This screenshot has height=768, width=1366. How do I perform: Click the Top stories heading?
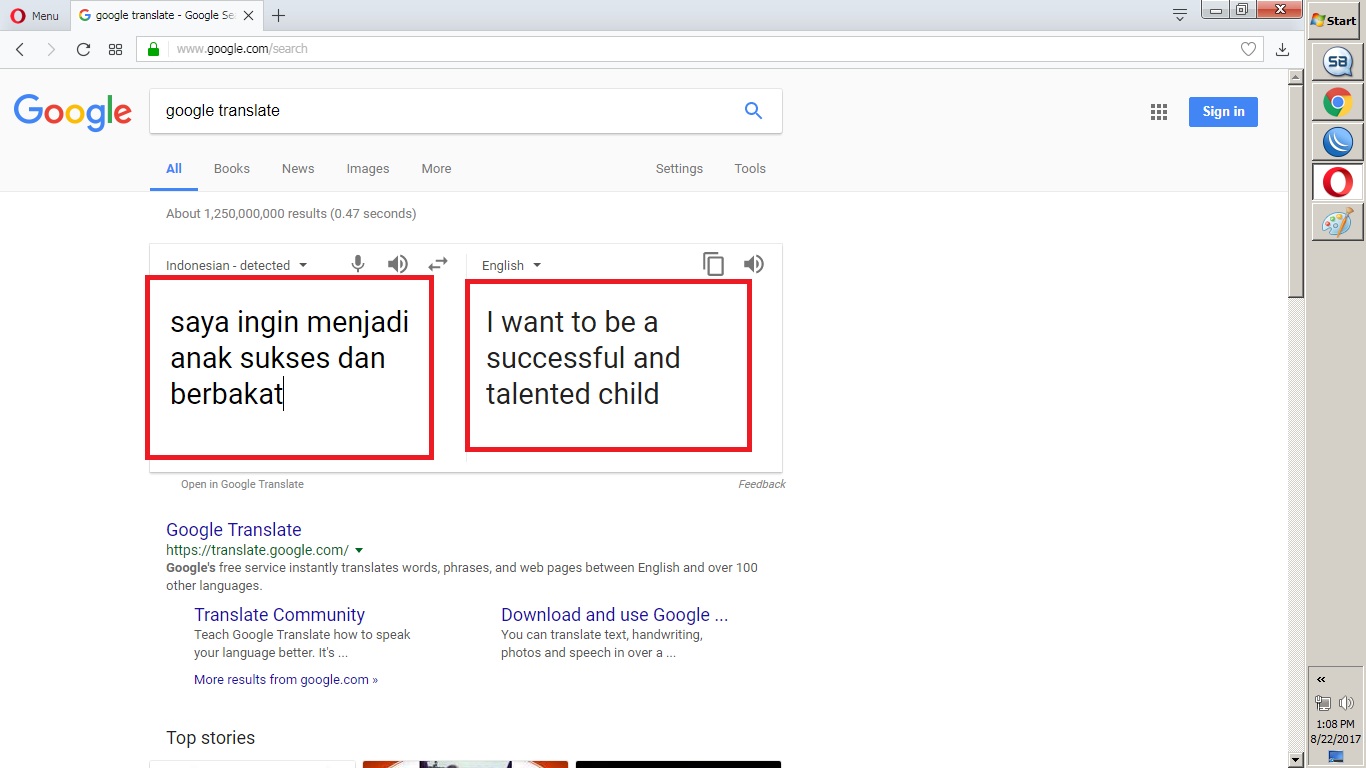tap(211, 738)
